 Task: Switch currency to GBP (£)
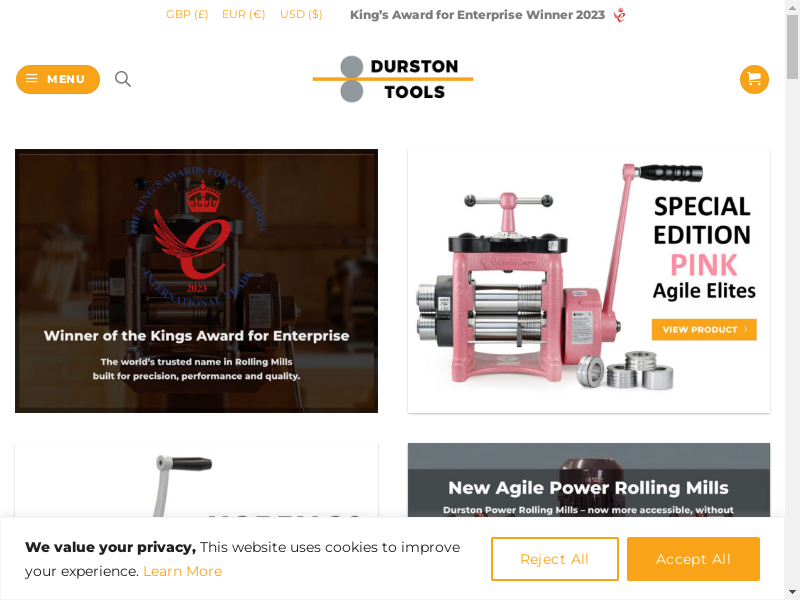(187, 14)
